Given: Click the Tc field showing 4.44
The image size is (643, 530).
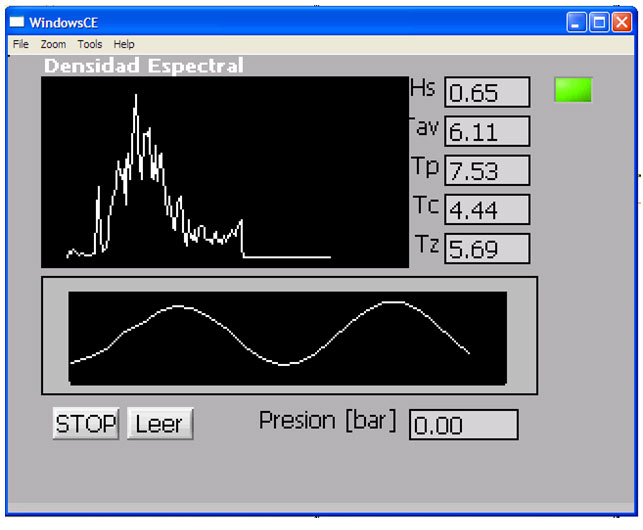Looking at the screenshot, I should [x=487, y=210].
